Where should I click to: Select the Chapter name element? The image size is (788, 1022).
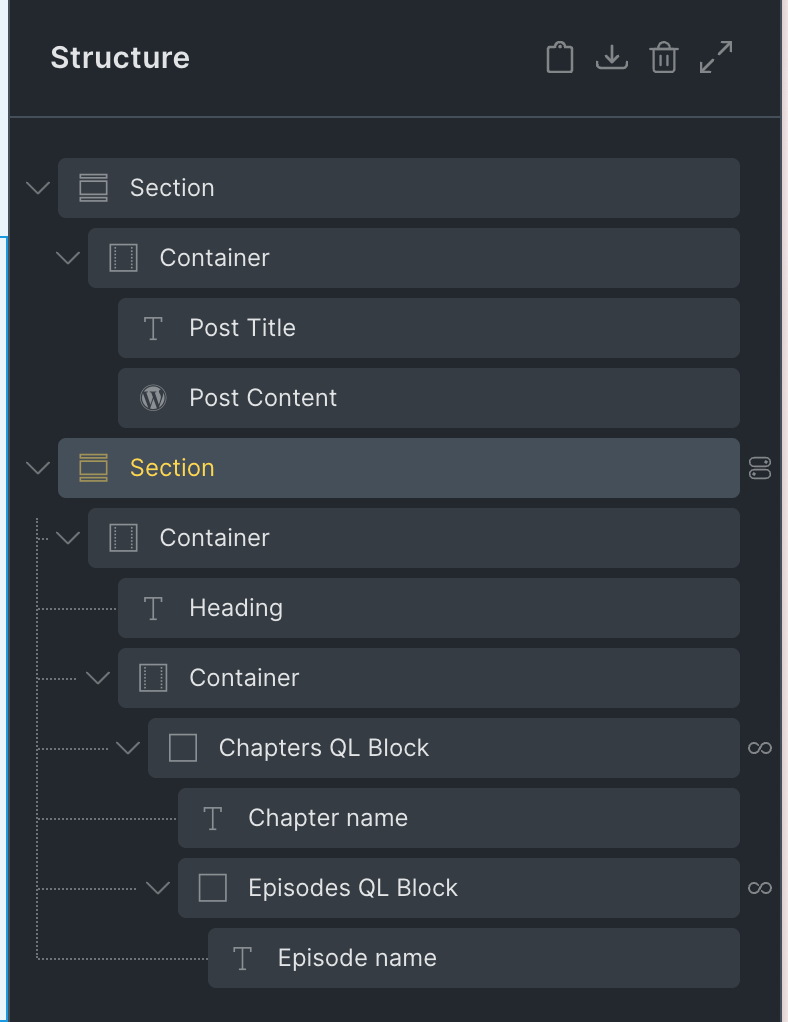pyautogui.click(x=328, y=818)
